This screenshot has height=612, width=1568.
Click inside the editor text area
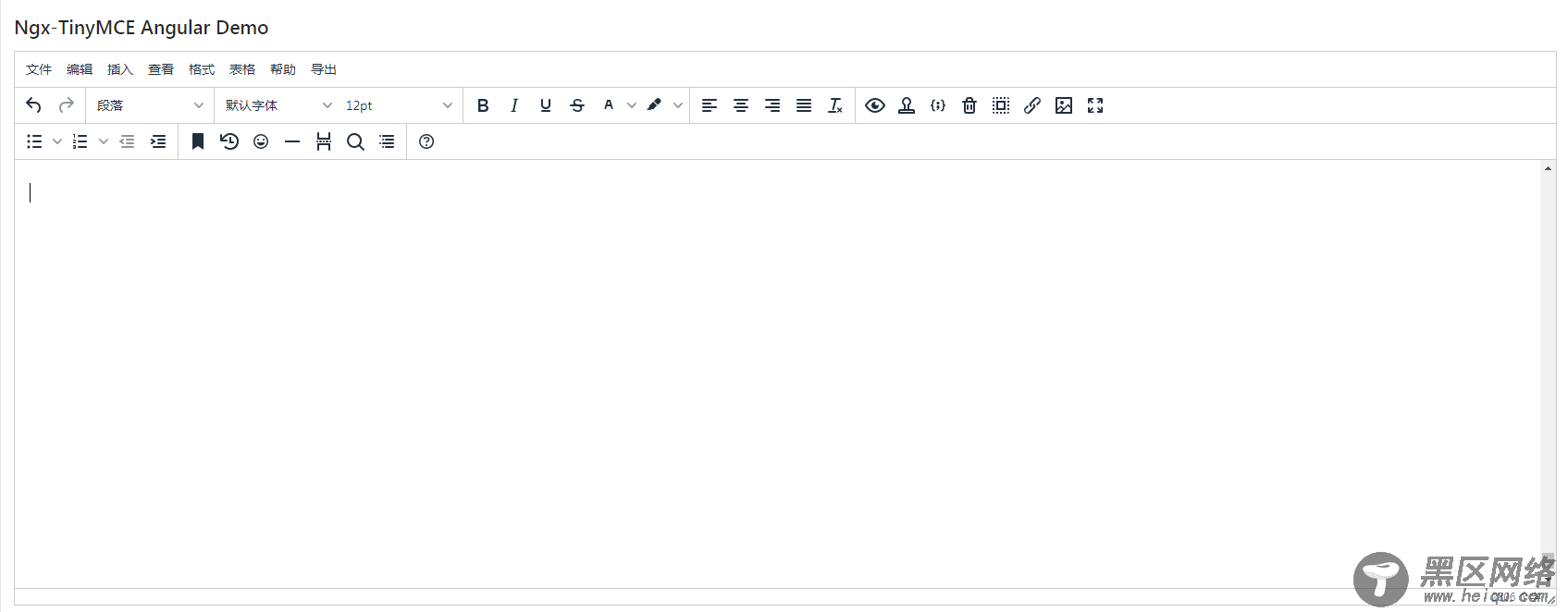[x=777, y=373]
